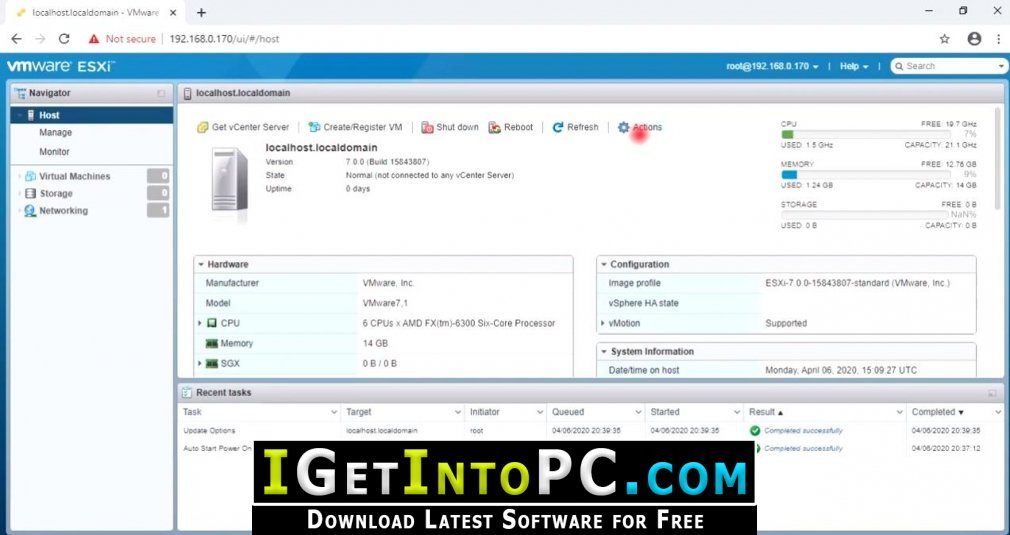Minimize the Navigator panel
The width and height of the screenshot is (1010, 535).
161,94
